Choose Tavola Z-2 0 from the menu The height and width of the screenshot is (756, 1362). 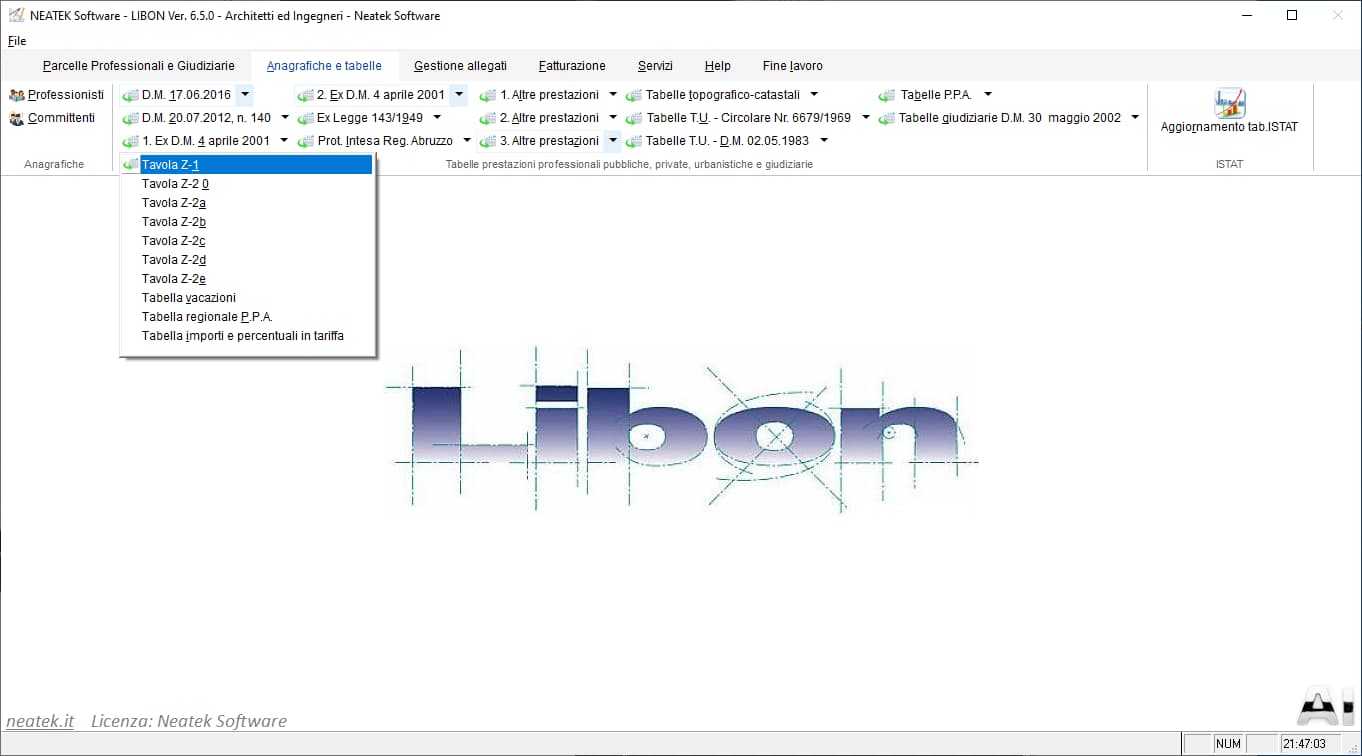coord(247,184)
